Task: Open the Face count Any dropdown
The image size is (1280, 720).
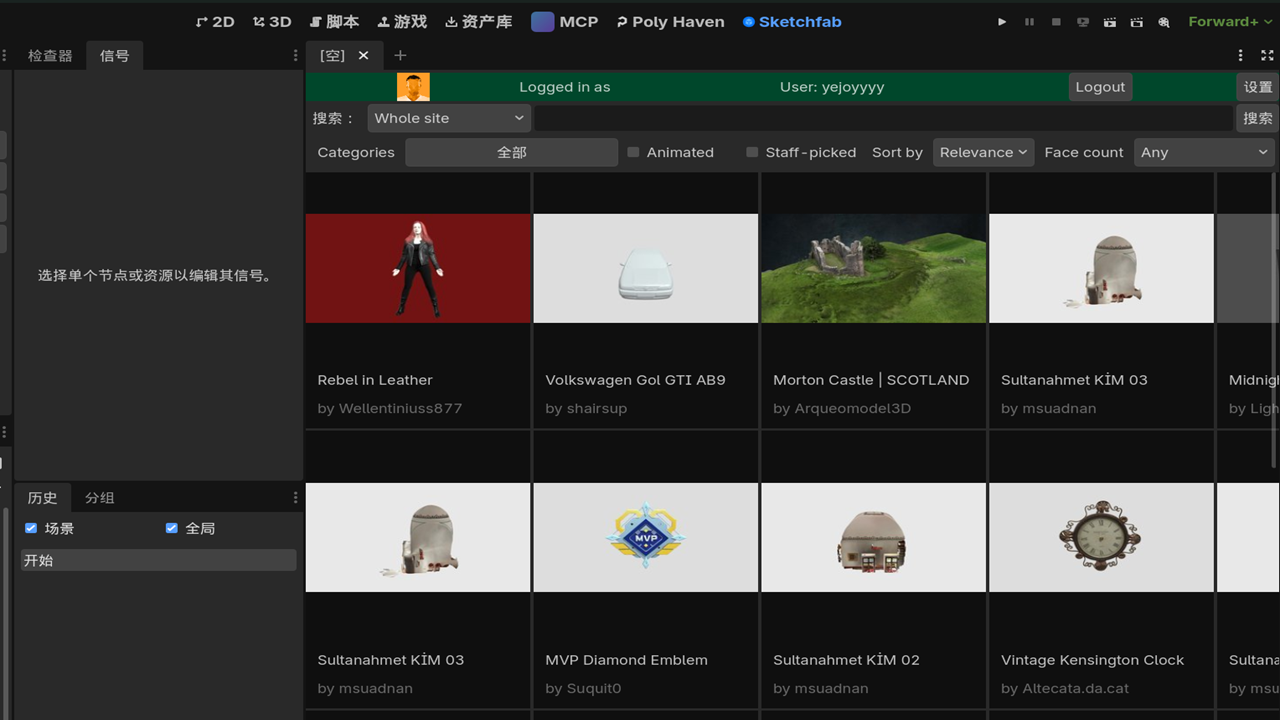Action: coord(1204,152)
